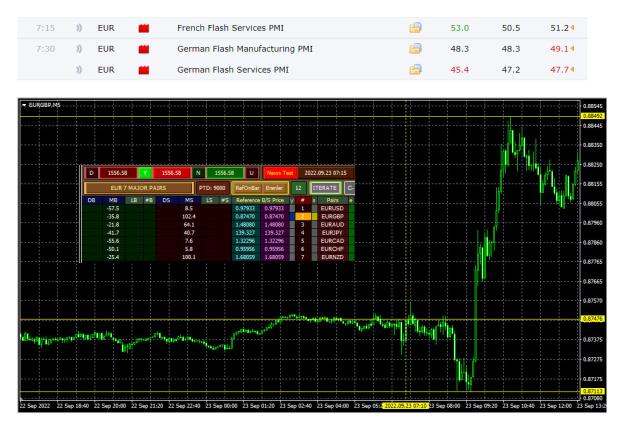Screen dimensions: 625x431
Task: Click red impact icon for German Flash Manufacturing PMI
Action: pyautogui.click(x=143, y=49)
